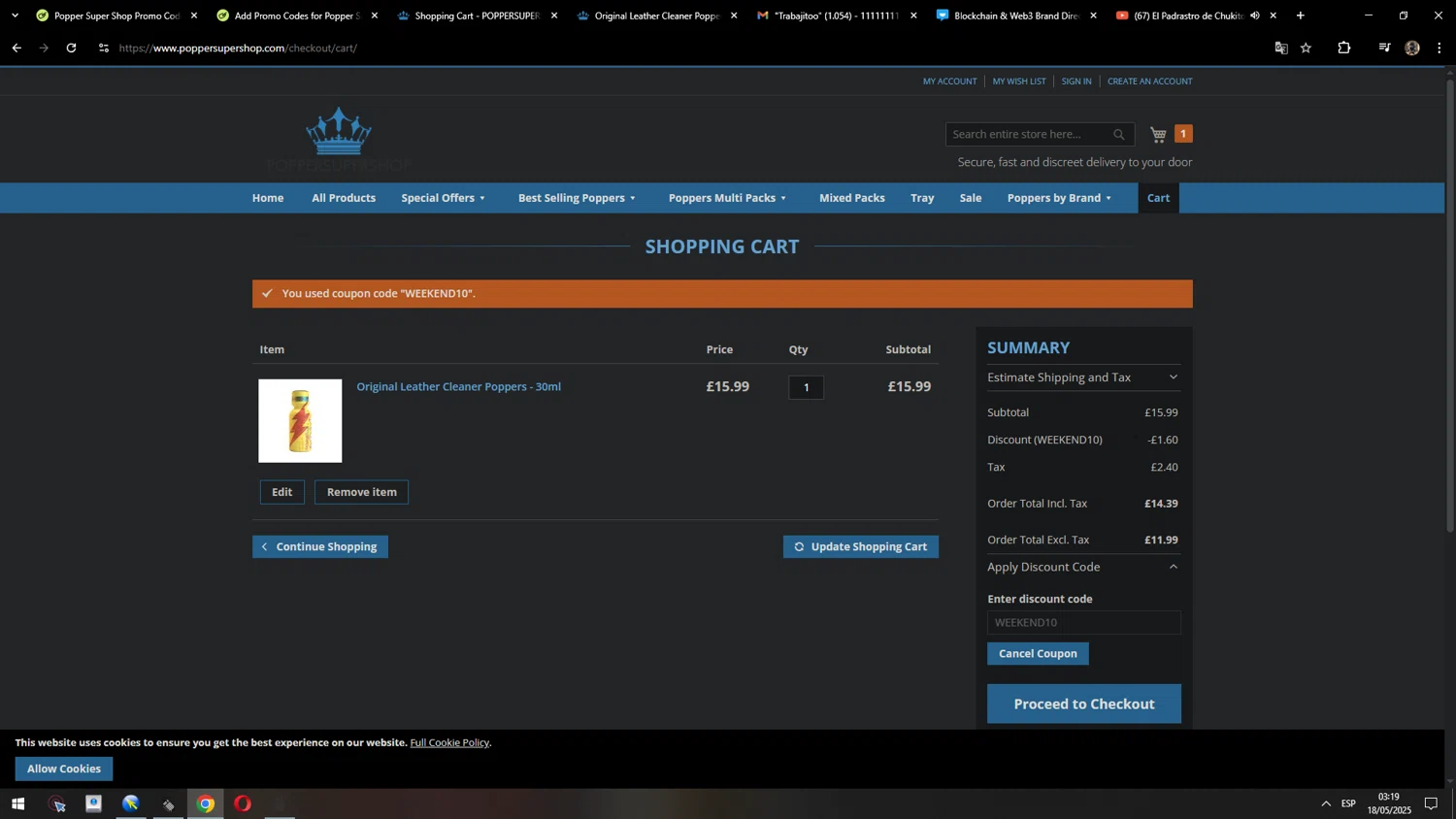1456x819 pixels.
Task: Click the Popper Super Shop crown logo
Action: click(x=339, y=138)
